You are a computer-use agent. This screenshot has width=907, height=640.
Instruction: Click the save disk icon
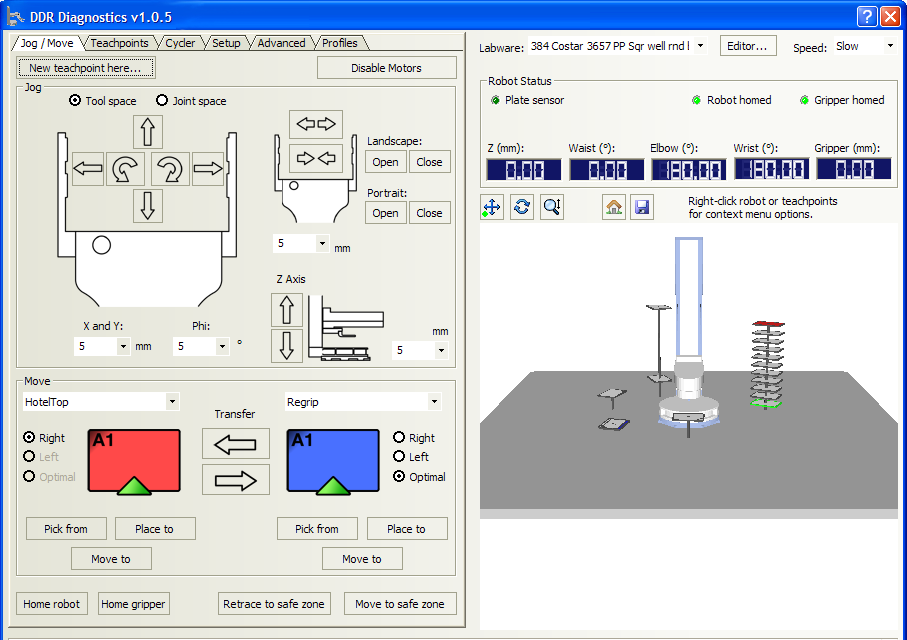click(642, 207)
